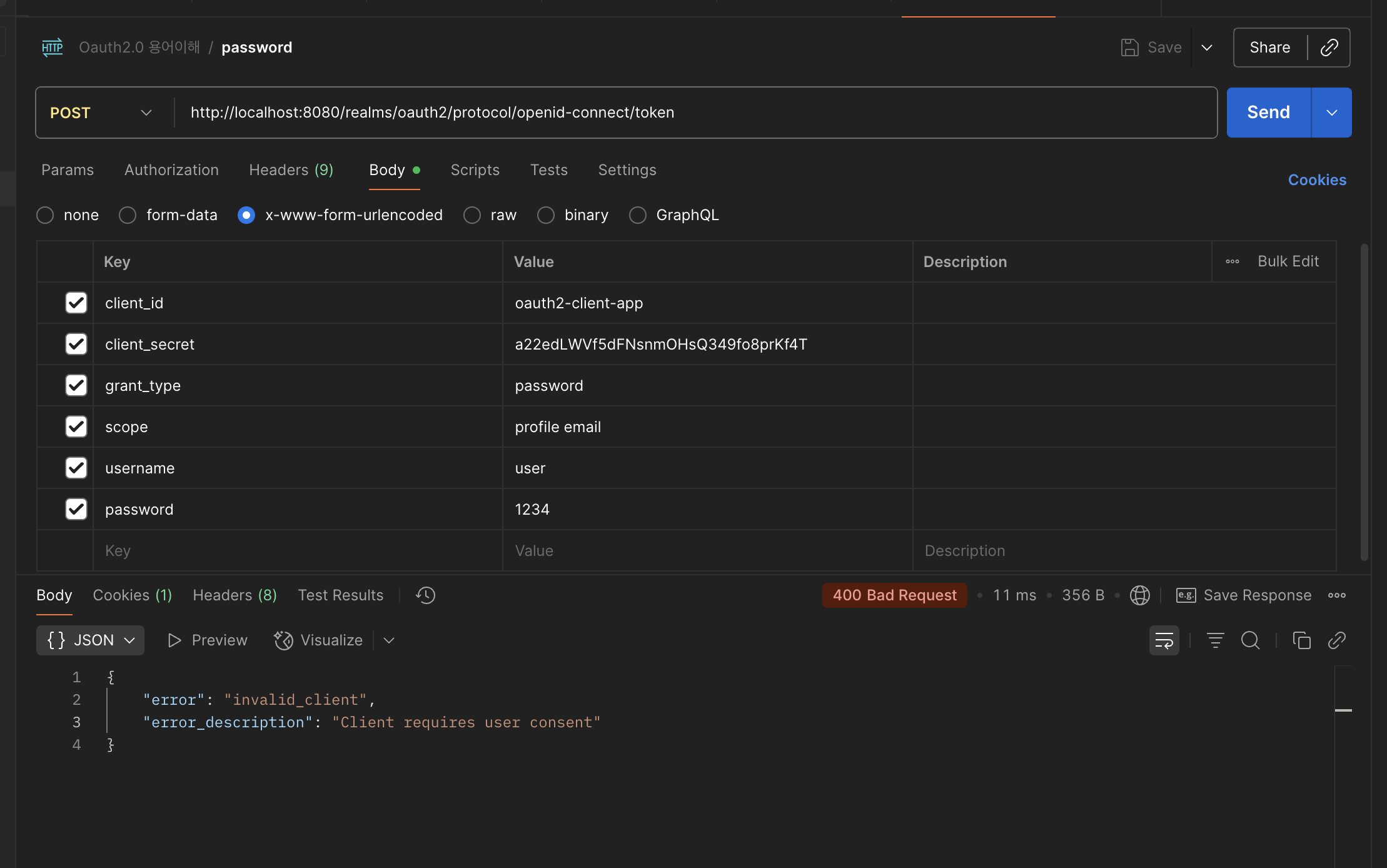Viewport: 1387px width, 868px height.
Task: Open the request Settings tab
Action: pos(627,170)
